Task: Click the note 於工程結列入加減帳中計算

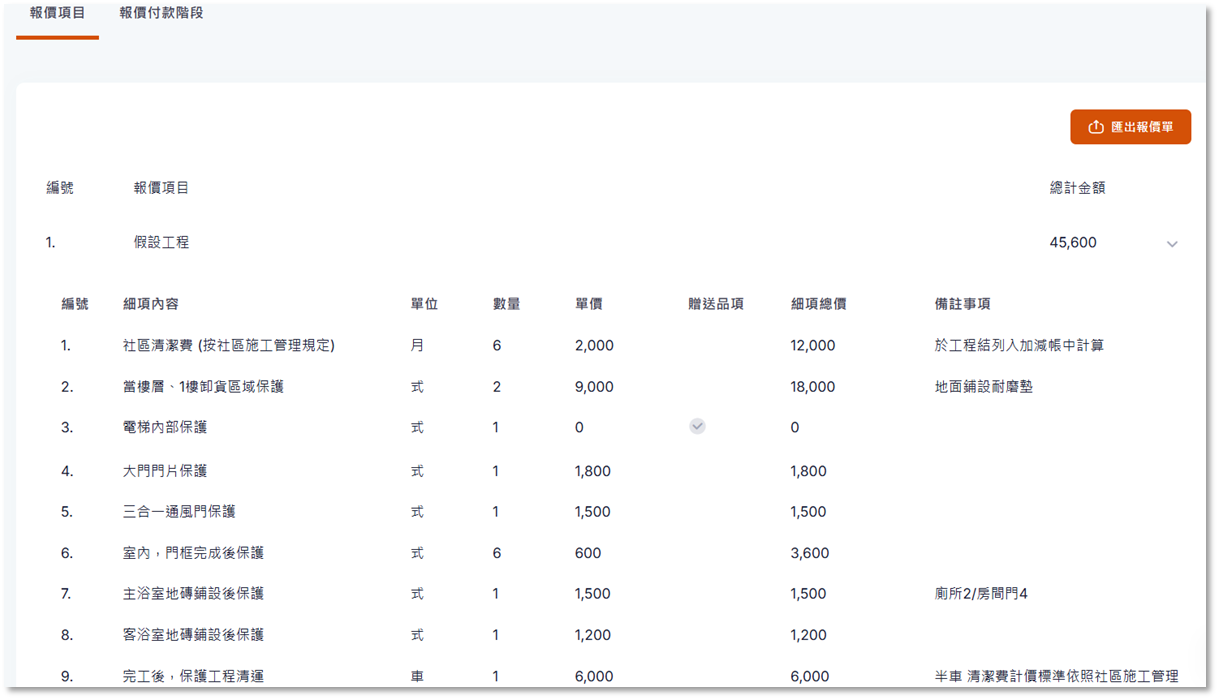Action: [1019, 345]
